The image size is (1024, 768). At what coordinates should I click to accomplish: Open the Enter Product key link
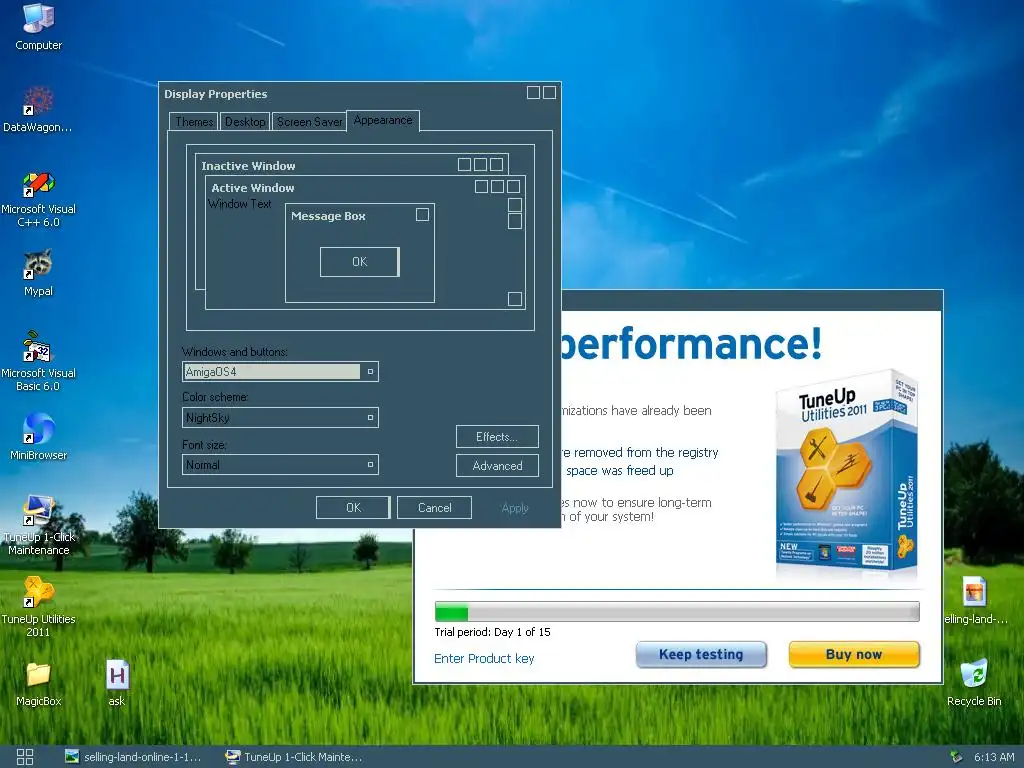click(x=484, y=658)
